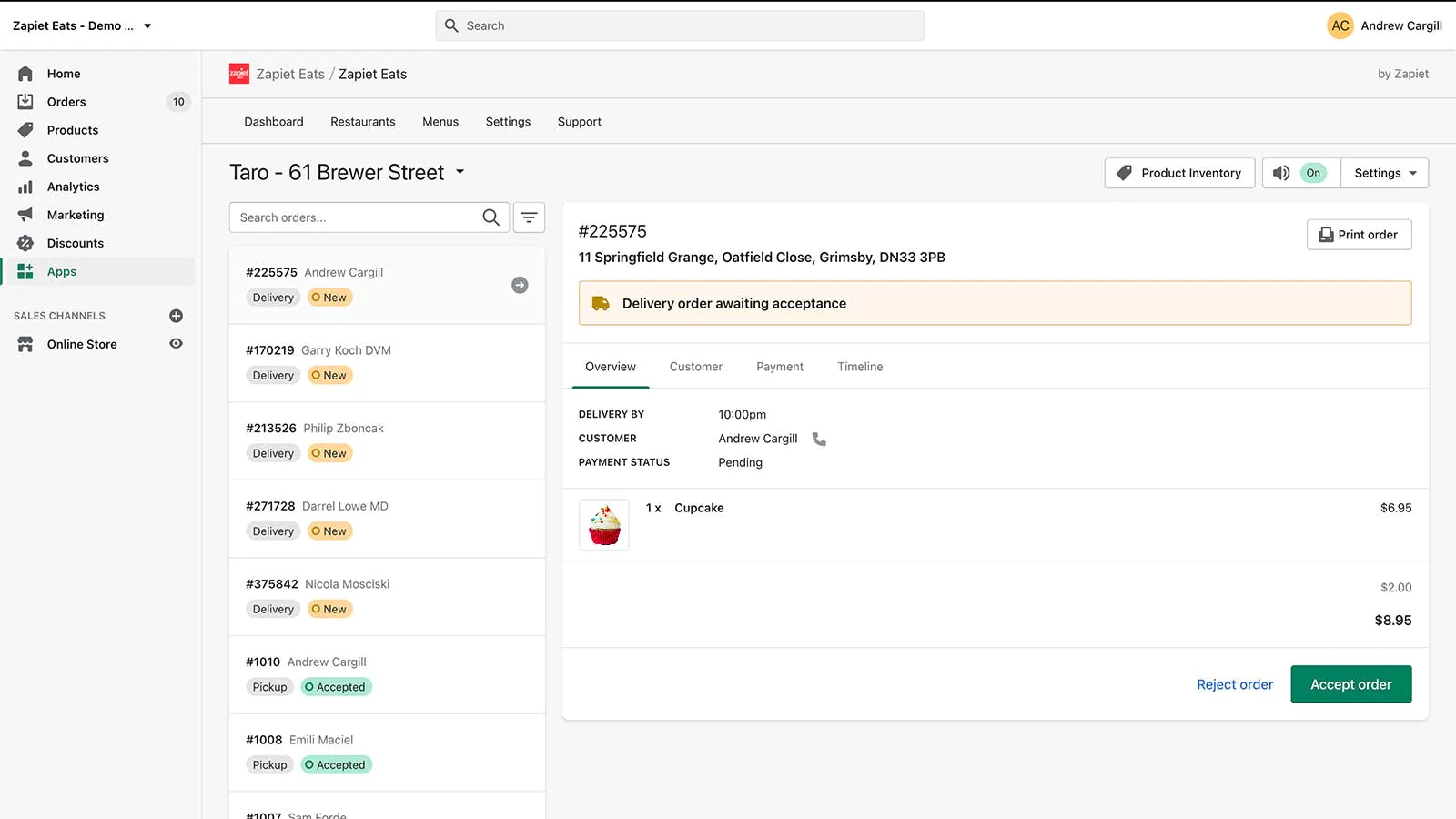1456x819 pixels.
Task: Open the Settings dropdown button
Action: [1384, 173]
